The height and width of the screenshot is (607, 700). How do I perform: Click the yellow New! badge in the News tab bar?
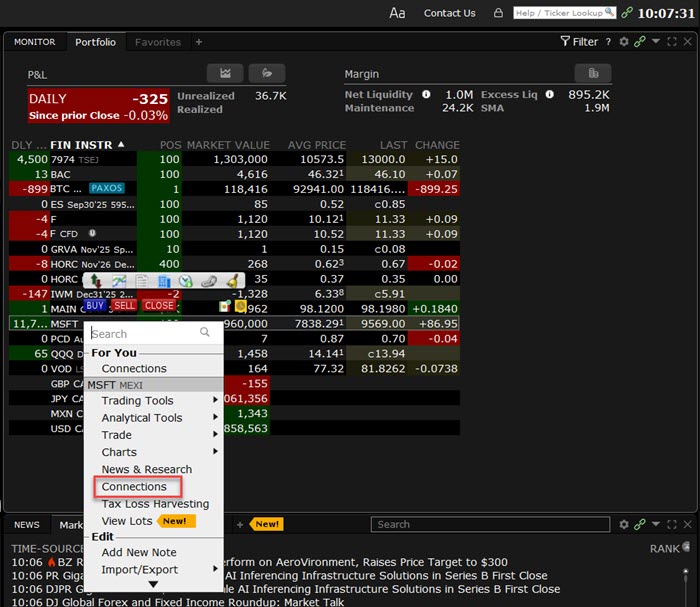coord(267,524)
